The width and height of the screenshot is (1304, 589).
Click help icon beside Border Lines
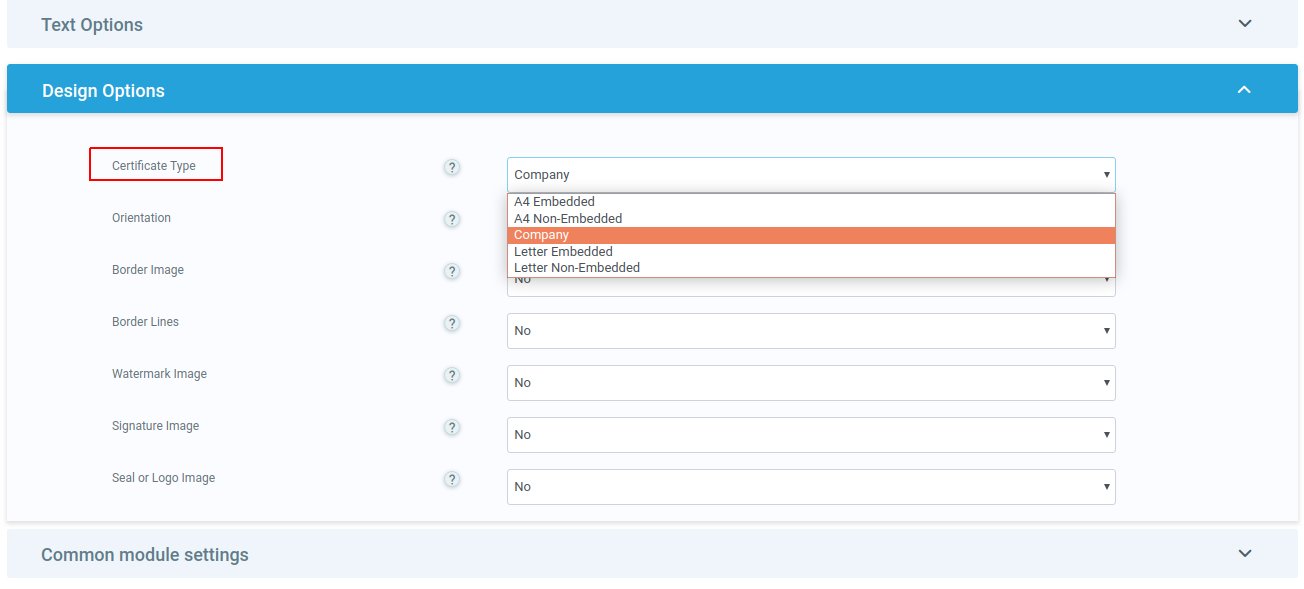452,323
